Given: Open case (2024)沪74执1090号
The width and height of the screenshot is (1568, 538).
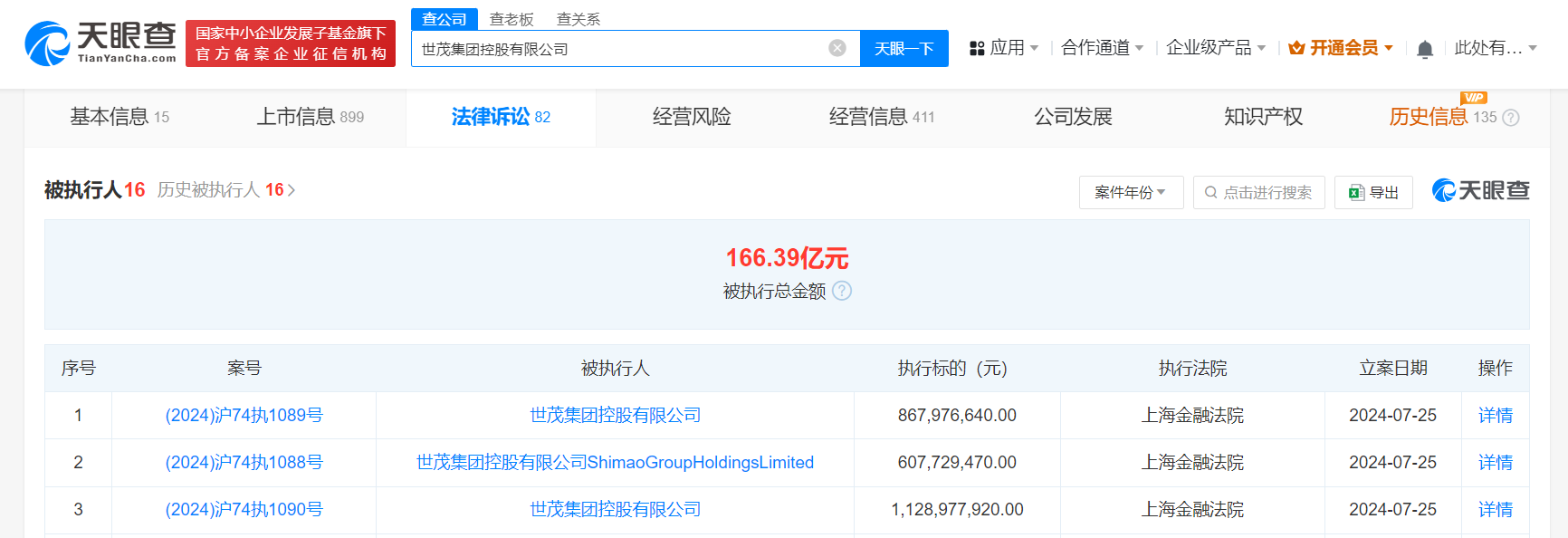Looking at the screenshot, I should click(244, 509).
